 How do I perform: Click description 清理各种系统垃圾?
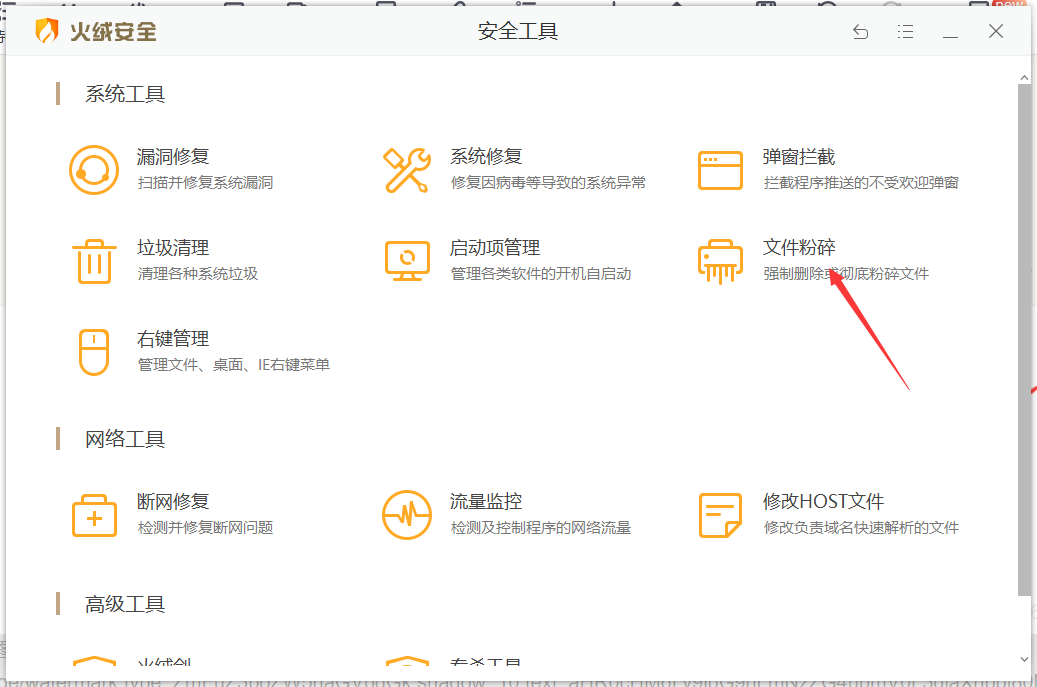(x=198, y=274)
